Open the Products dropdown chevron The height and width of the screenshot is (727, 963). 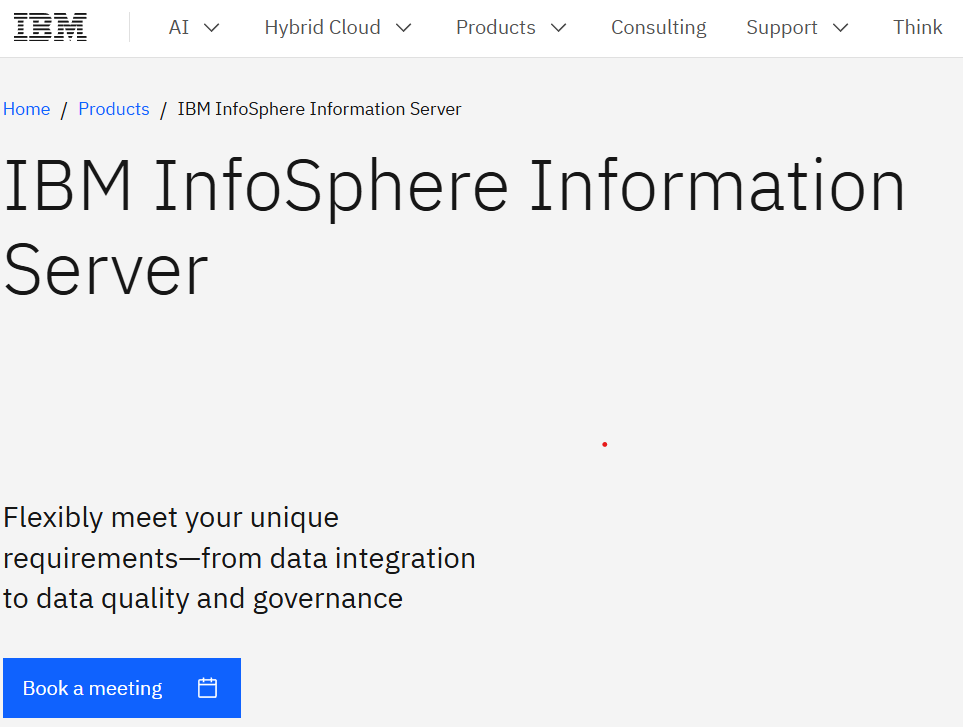(559, 28)
